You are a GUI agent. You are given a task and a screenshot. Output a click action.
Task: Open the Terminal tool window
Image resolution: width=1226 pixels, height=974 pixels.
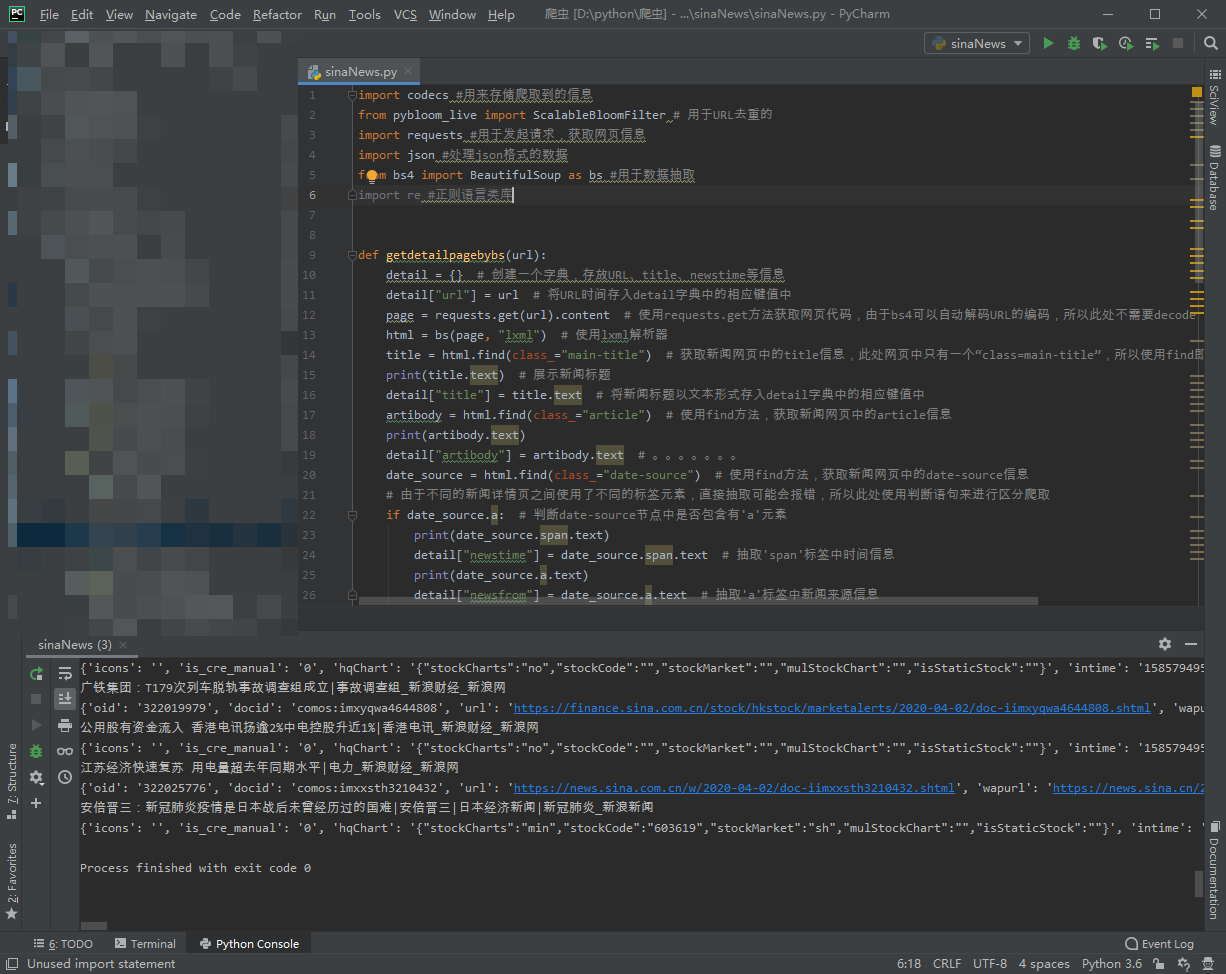tap(145, 944)
